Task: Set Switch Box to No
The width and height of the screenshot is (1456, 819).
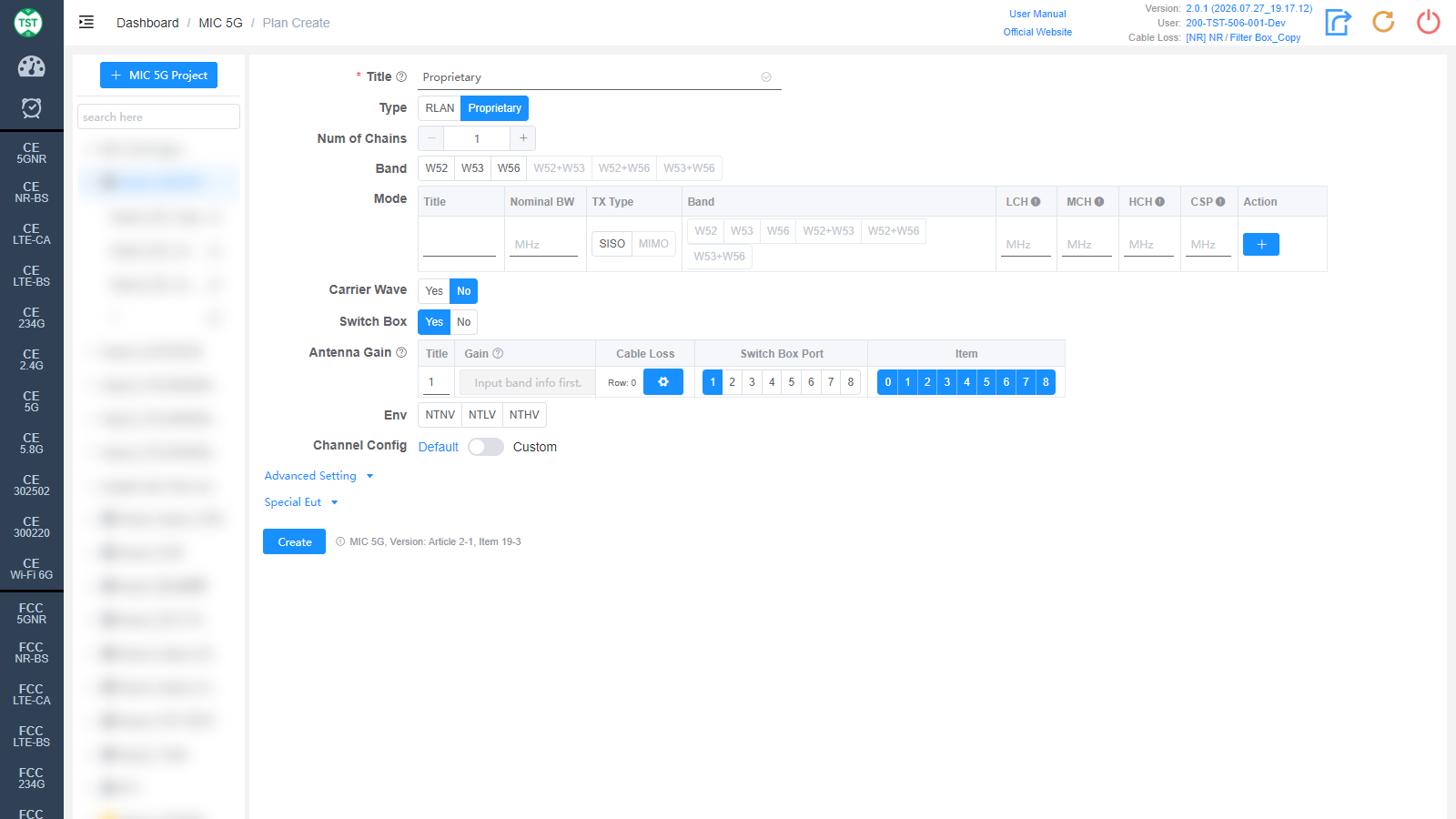Action: (464, 322)
